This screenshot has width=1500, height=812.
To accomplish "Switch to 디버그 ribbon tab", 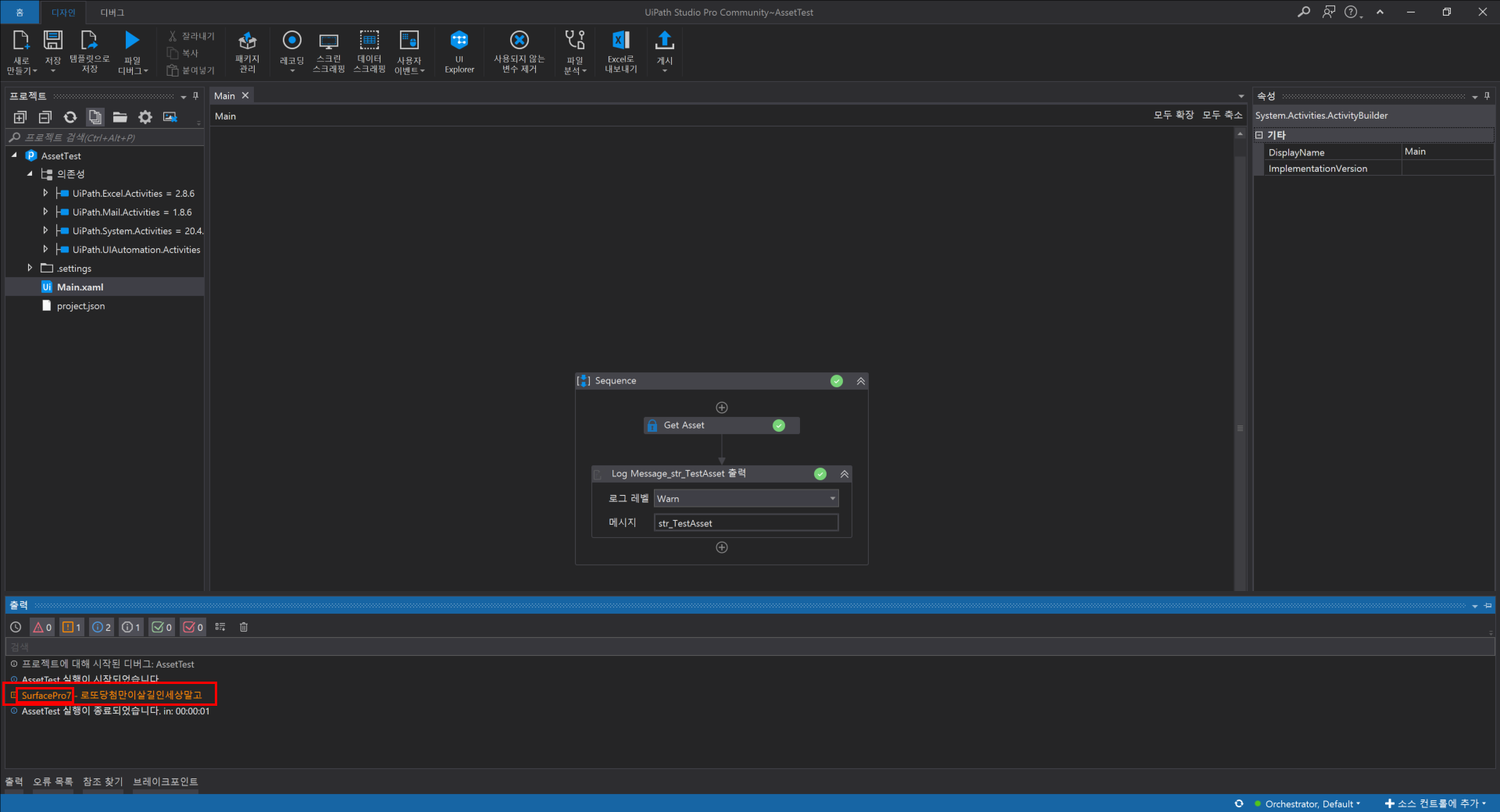I will tap(112, 12).
